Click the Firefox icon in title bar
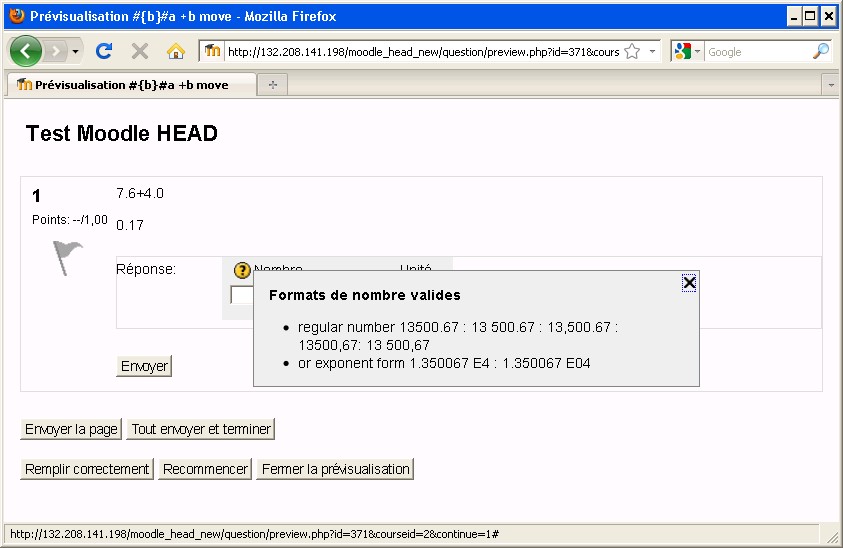 click(x=17, y=16)
